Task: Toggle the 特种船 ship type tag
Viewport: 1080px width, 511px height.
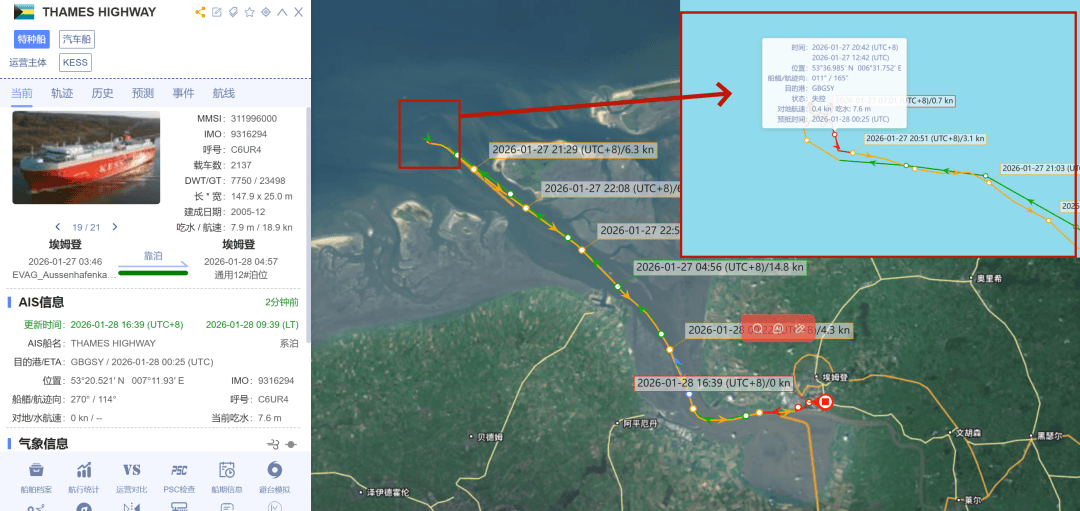Action: (32, 39)
